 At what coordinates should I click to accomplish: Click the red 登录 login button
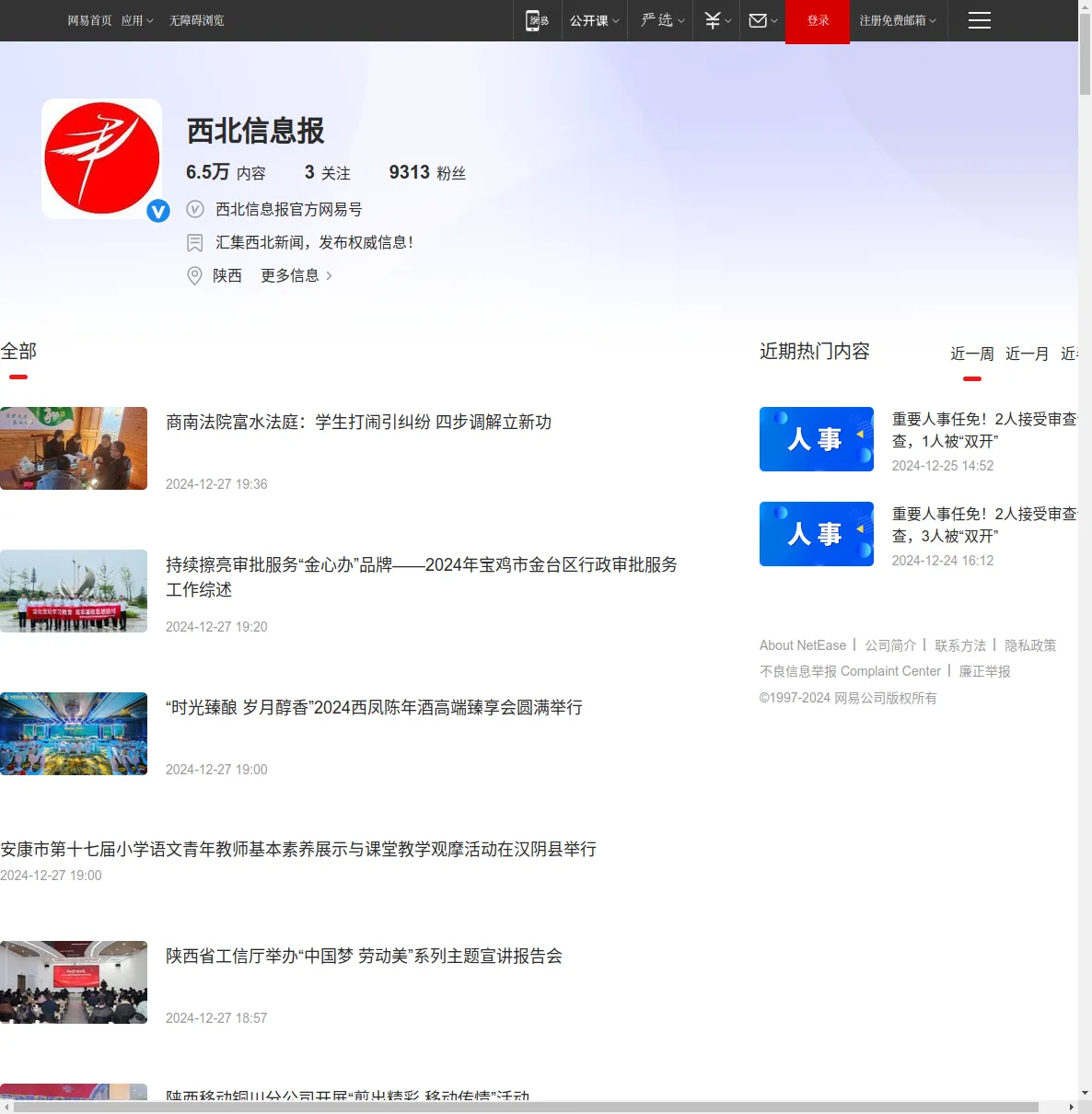click(x=818, y=20)
